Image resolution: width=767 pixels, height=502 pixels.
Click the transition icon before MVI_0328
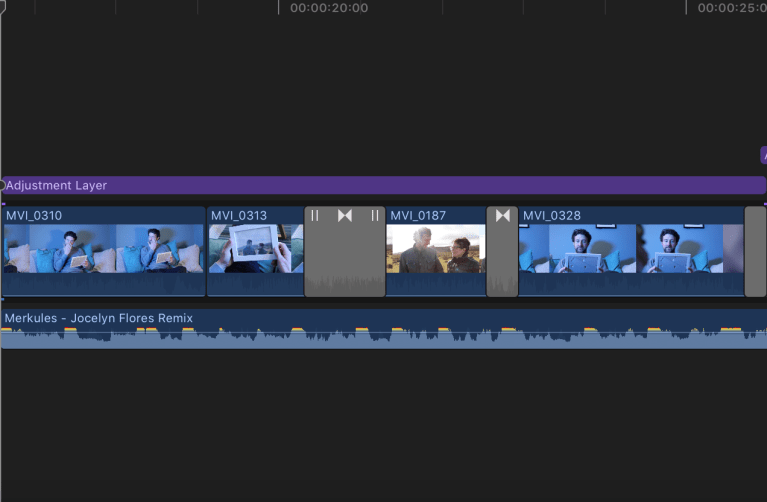point(502,215)
